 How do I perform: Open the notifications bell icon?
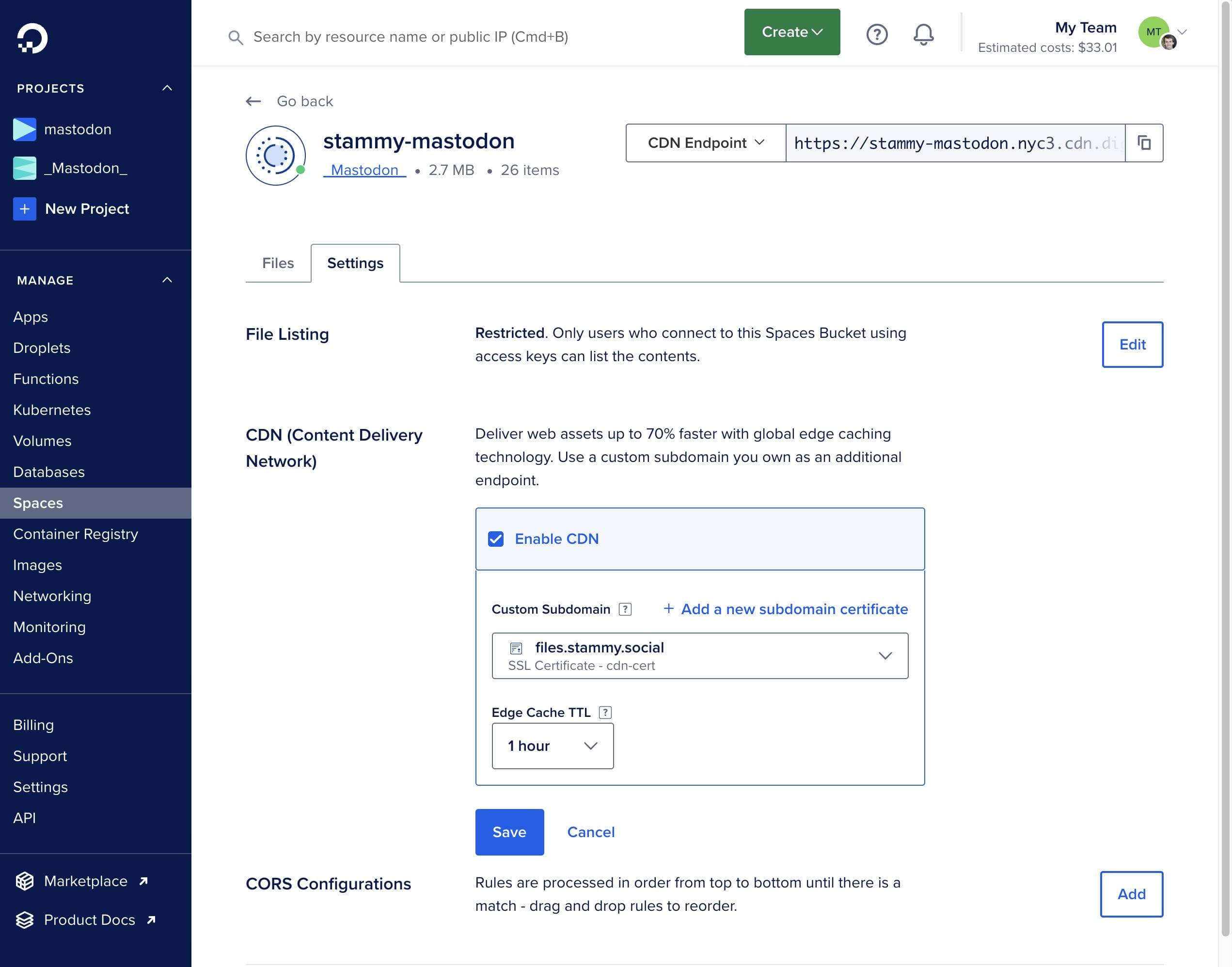click(x=923, y=34)
